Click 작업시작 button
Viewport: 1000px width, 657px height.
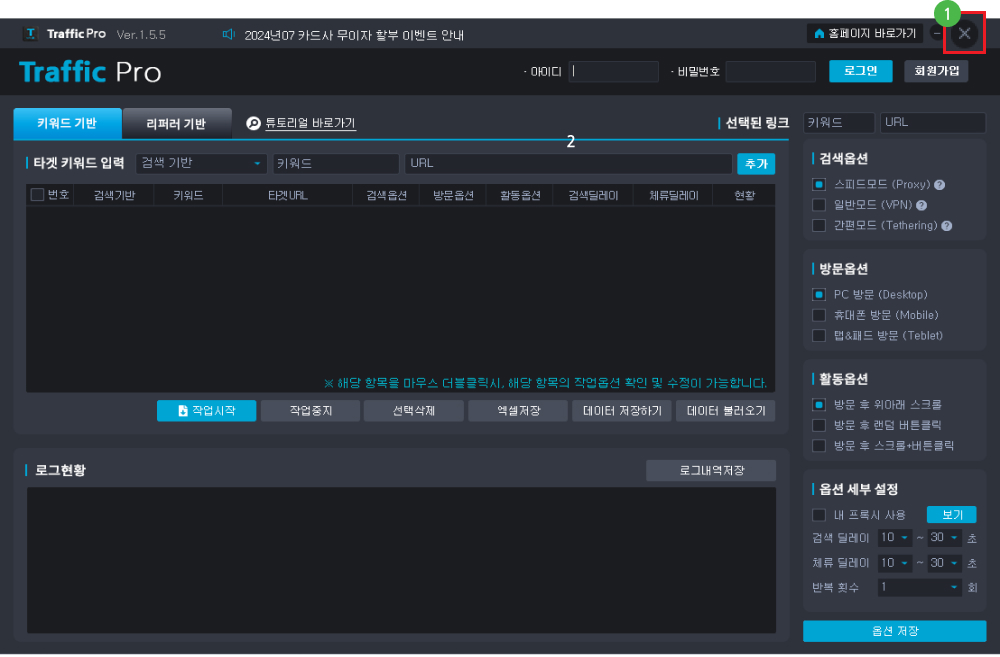point(207,411)
